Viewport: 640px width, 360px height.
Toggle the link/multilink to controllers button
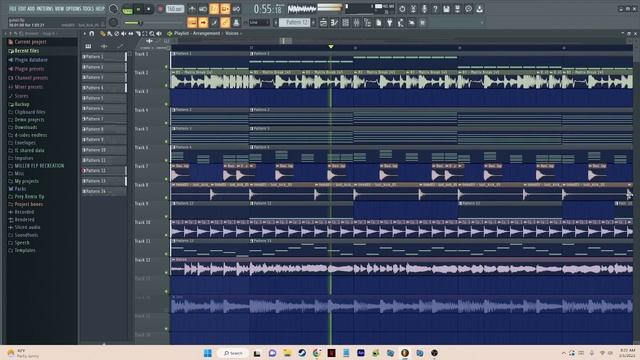(225, 23)
